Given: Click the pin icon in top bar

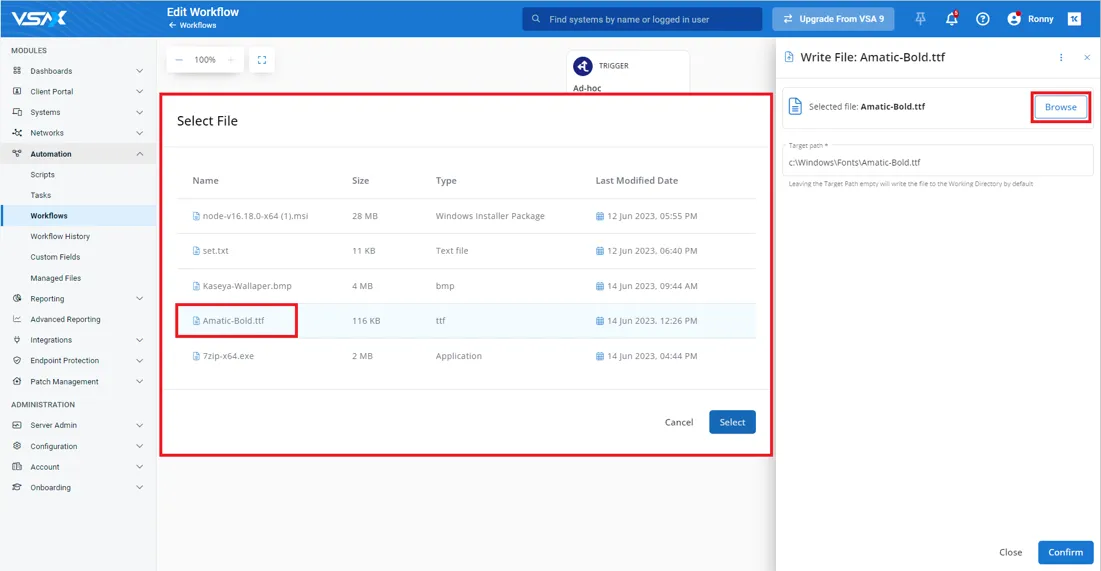Looking at the screenshot, I should [920, 19].
